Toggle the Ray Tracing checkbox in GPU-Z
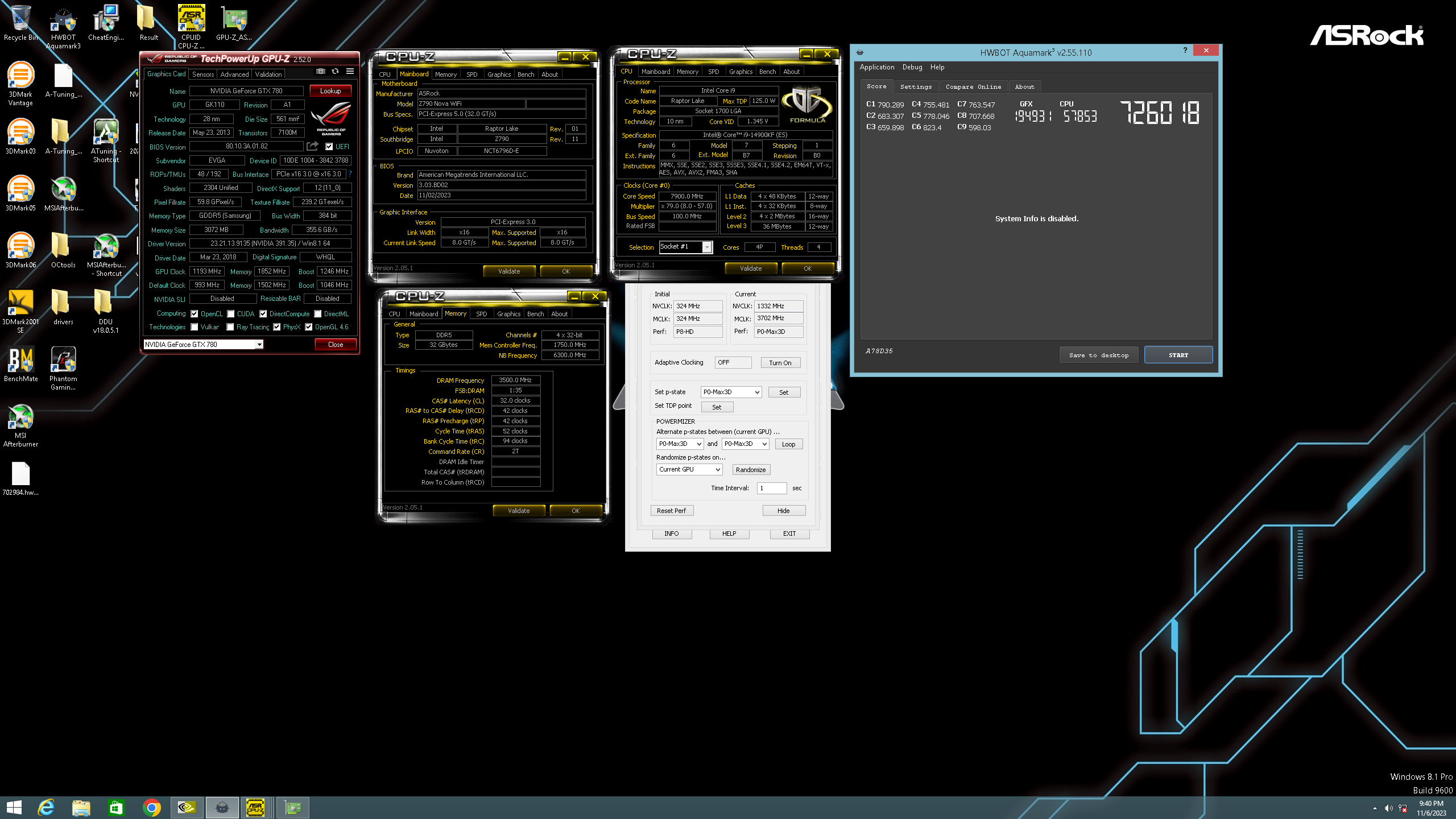1456x819 pixels. tap(230, 327)
